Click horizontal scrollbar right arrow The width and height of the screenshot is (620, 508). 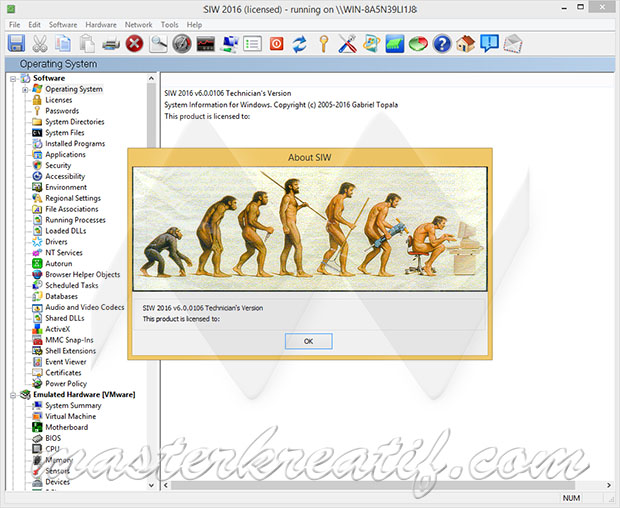click(x=609, y=485)
